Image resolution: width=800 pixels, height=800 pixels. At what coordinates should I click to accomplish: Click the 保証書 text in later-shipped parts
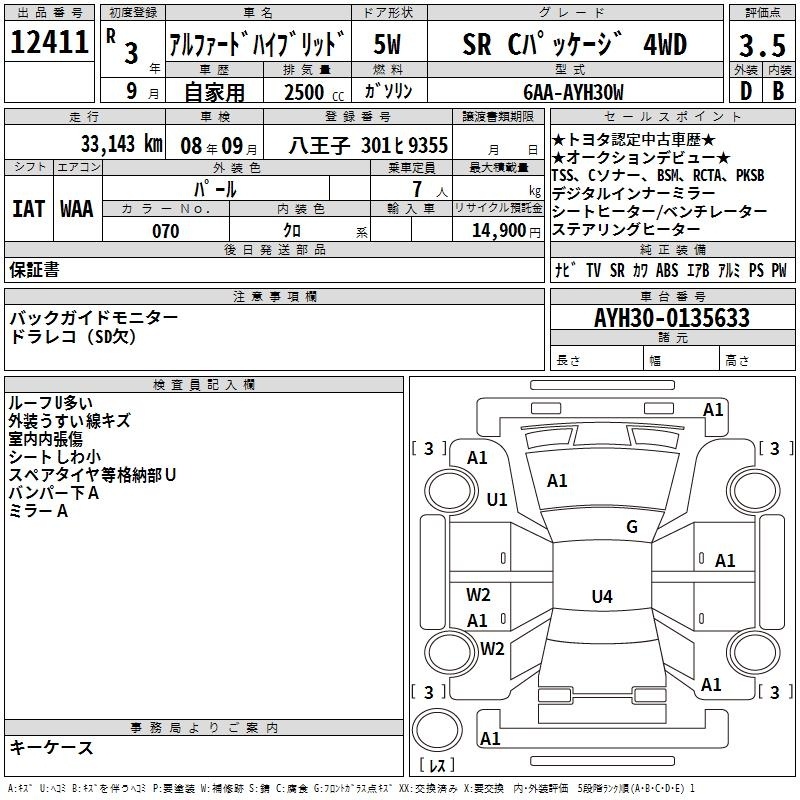(34, 269)
